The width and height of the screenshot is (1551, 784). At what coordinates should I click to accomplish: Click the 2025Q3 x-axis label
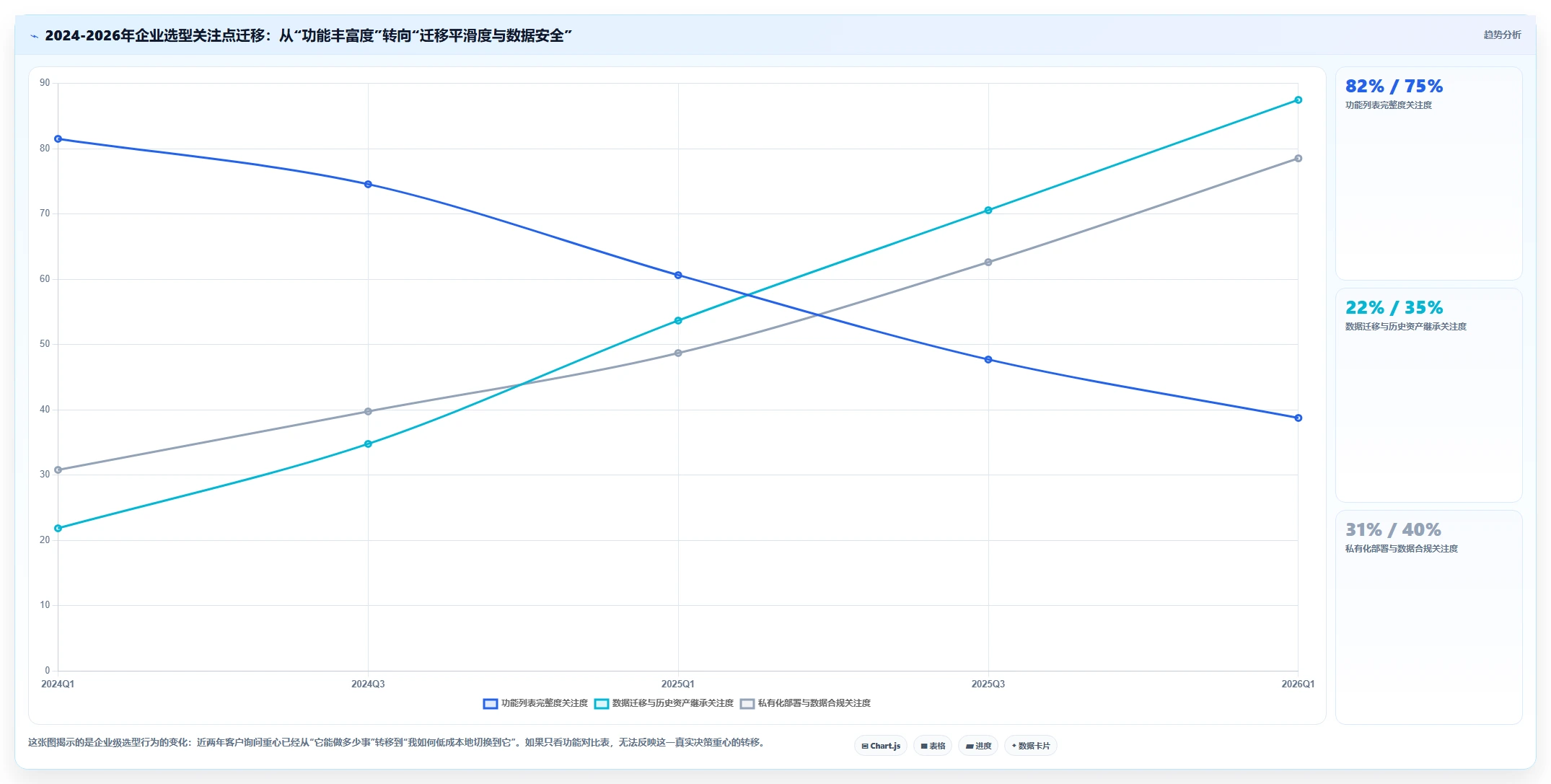tap(988, 684)
